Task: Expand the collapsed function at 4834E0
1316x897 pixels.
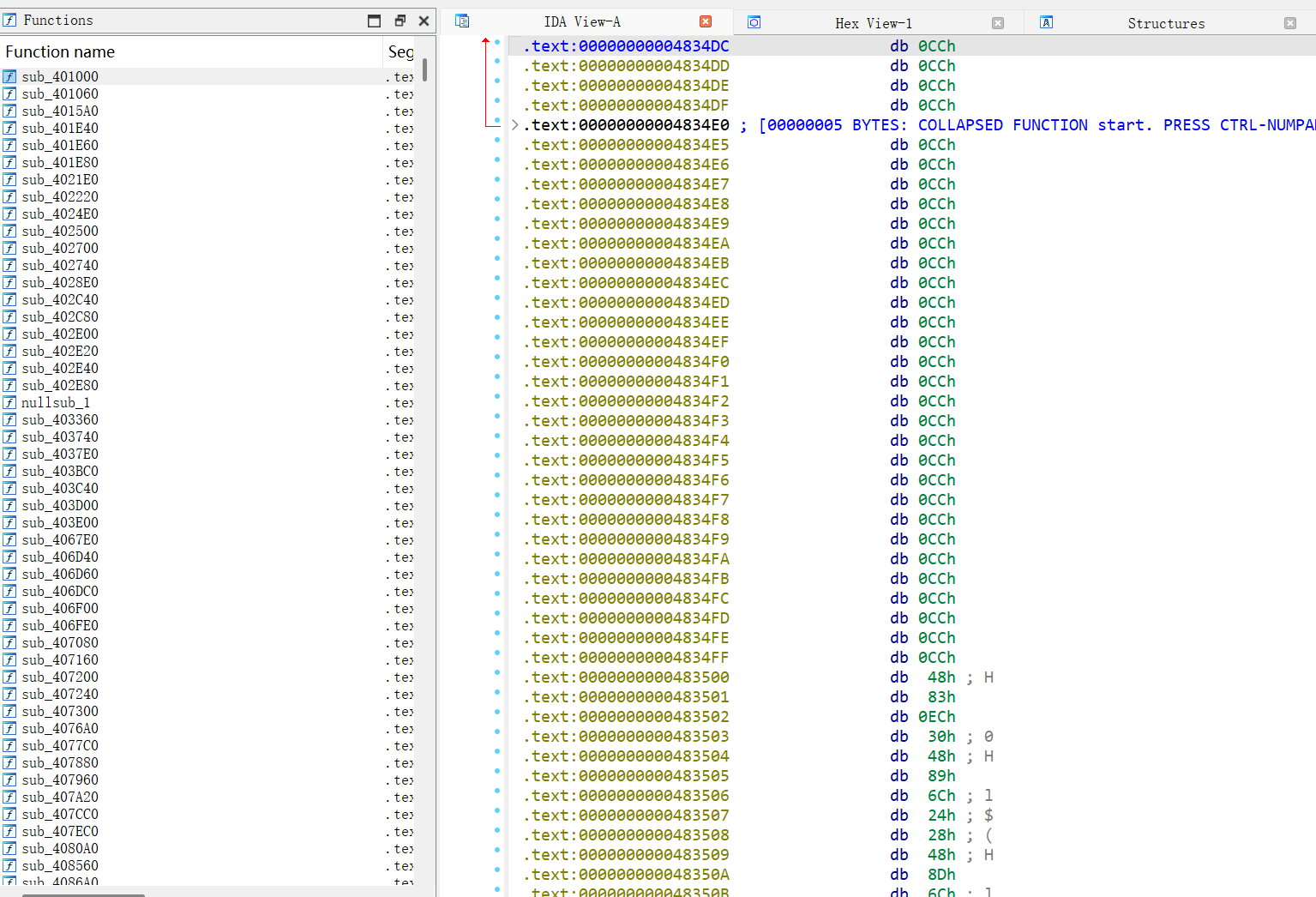Action: (514, 125)
